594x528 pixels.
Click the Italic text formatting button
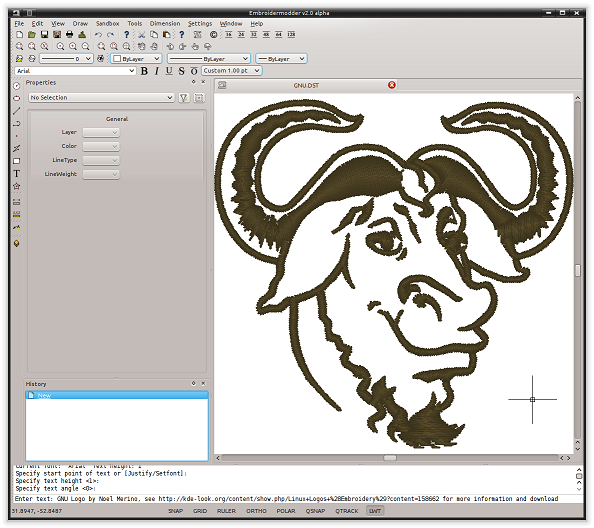(157, 71)
